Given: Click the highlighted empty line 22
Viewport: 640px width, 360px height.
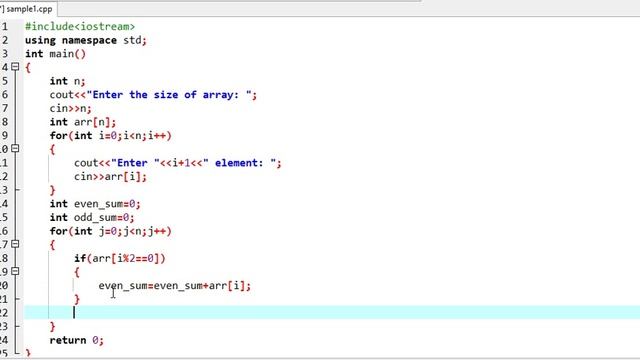Looking at the screenshot, I should [332, 313].
